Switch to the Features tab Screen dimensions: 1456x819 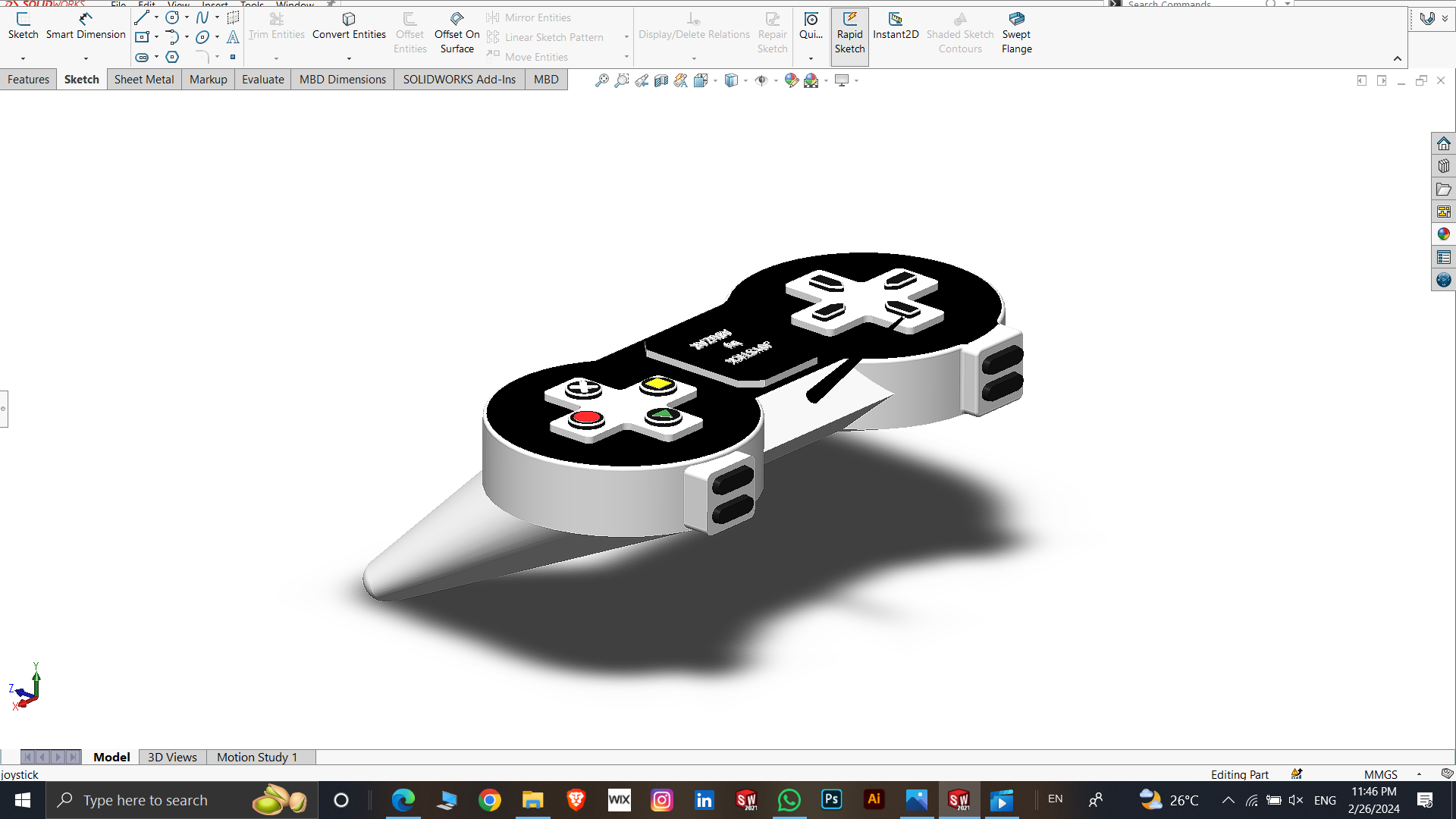28,79
